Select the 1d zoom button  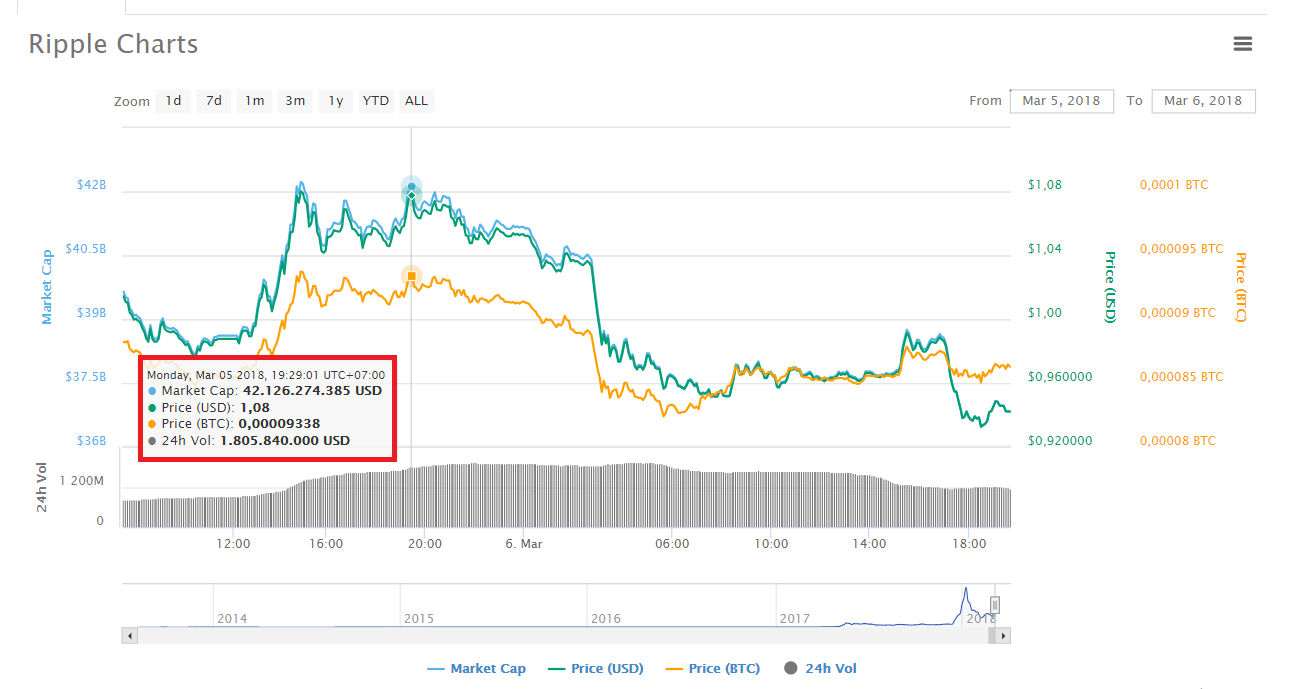[173, 100]
